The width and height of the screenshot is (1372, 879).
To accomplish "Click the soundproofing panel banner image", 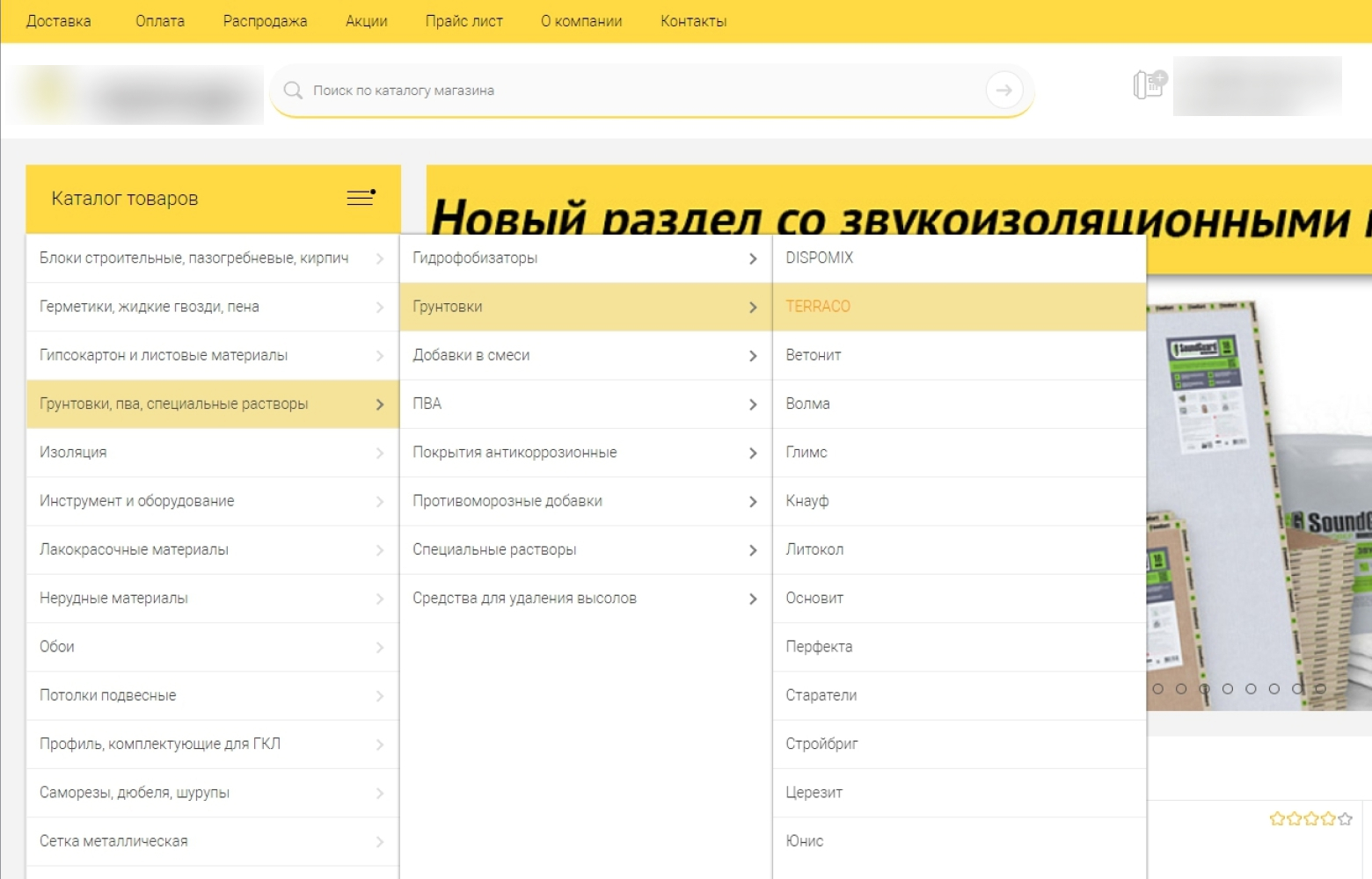I will 1258,492.
